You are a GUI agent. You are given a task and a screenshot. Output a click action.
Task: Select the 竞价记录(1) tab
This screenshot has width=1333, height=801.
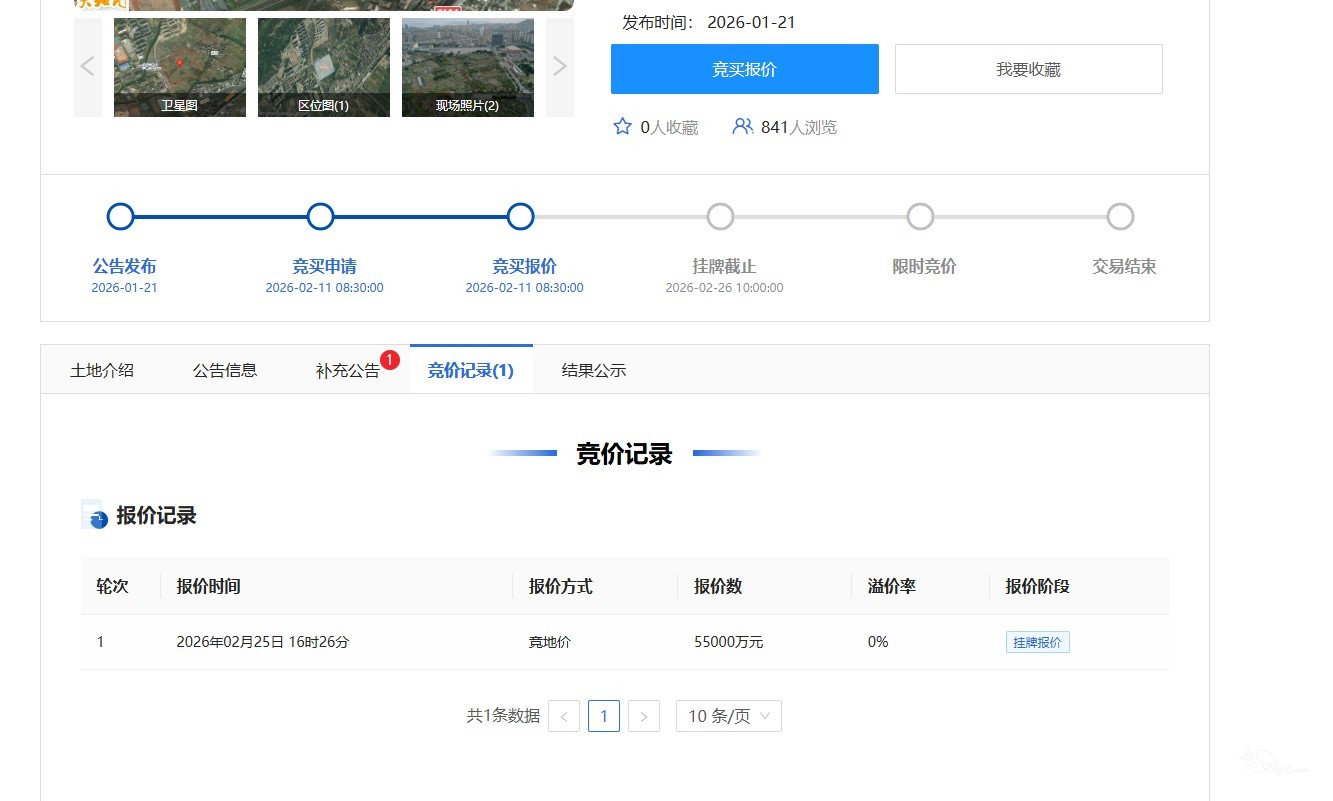point(471,370)
